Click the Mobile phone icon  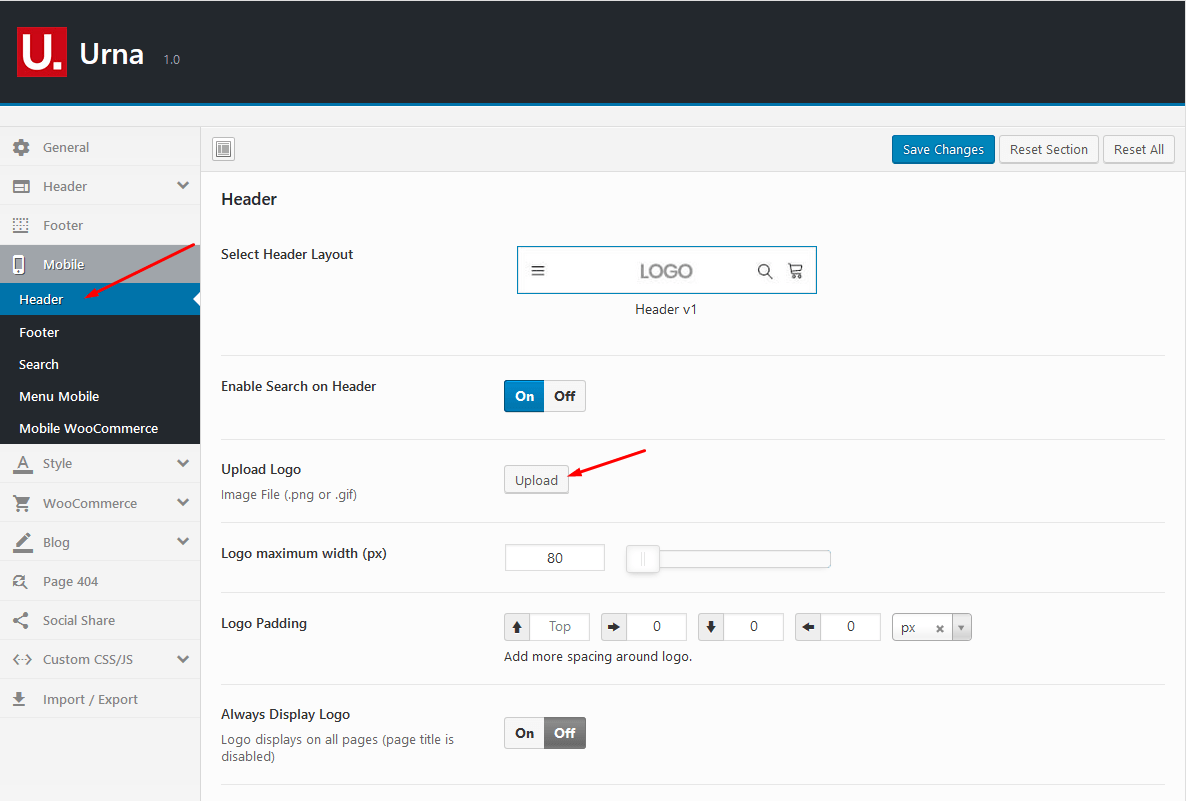[19, 264]
